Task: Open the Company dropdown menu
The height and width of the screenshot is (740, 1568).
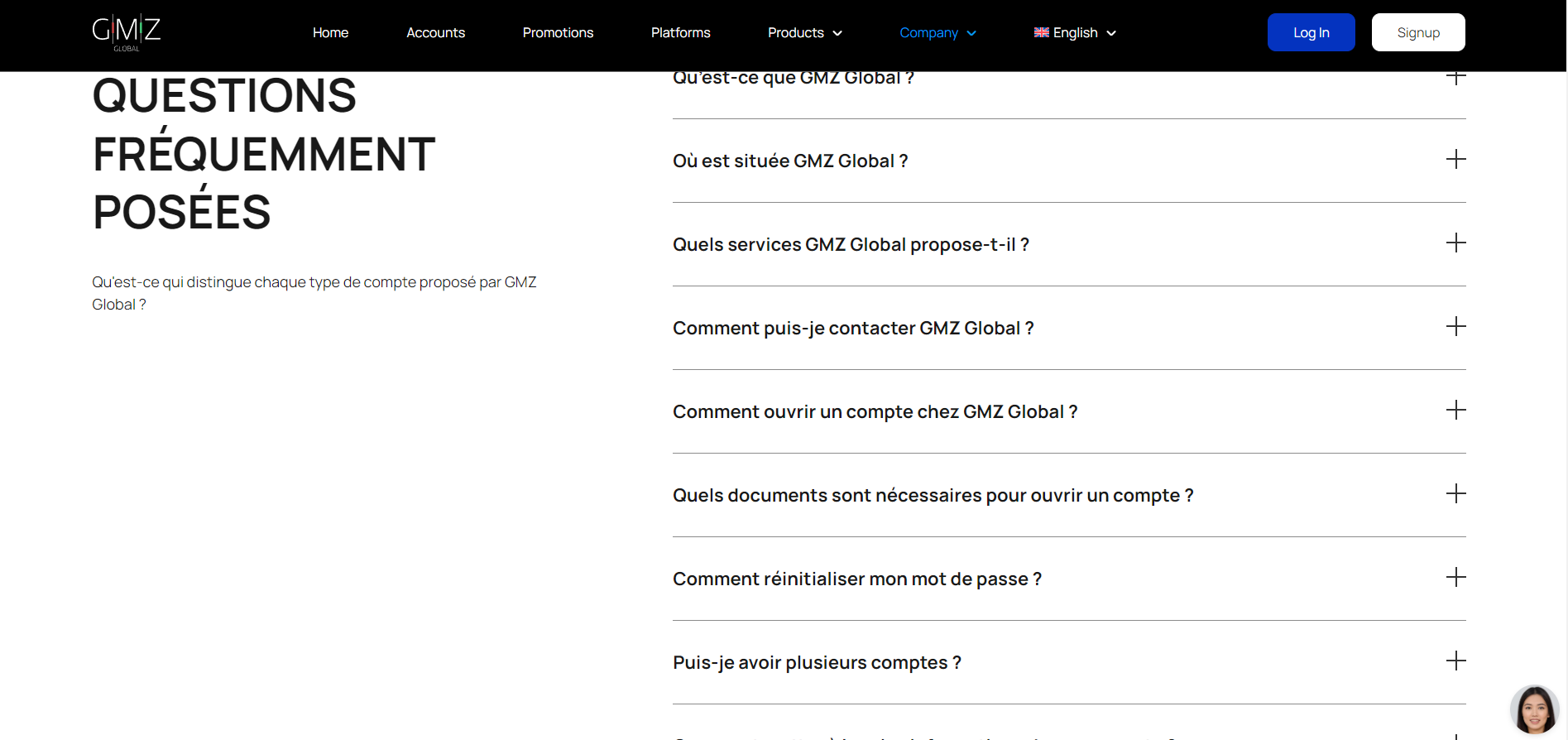Action: click(937, 33)
